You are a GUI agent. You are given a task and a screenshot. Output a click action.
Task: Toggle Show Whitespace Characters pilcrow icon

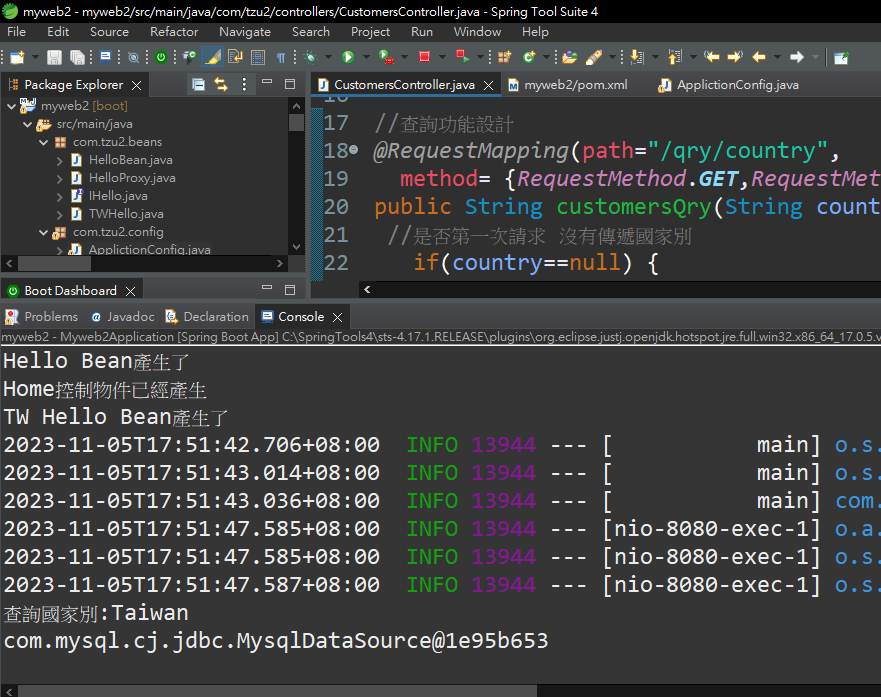(x=282, y=58)
